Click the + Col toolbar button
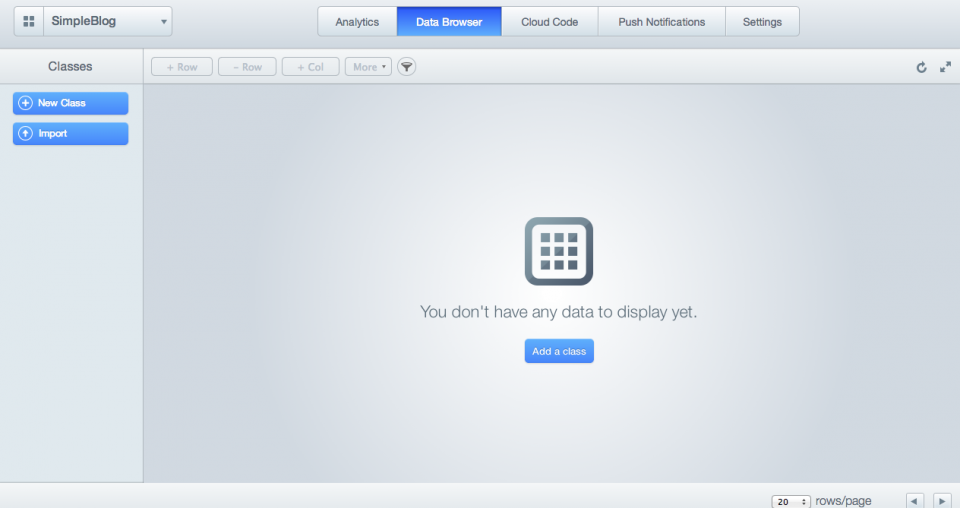Viewport: 960px width, 508px height. pos(310,67)
